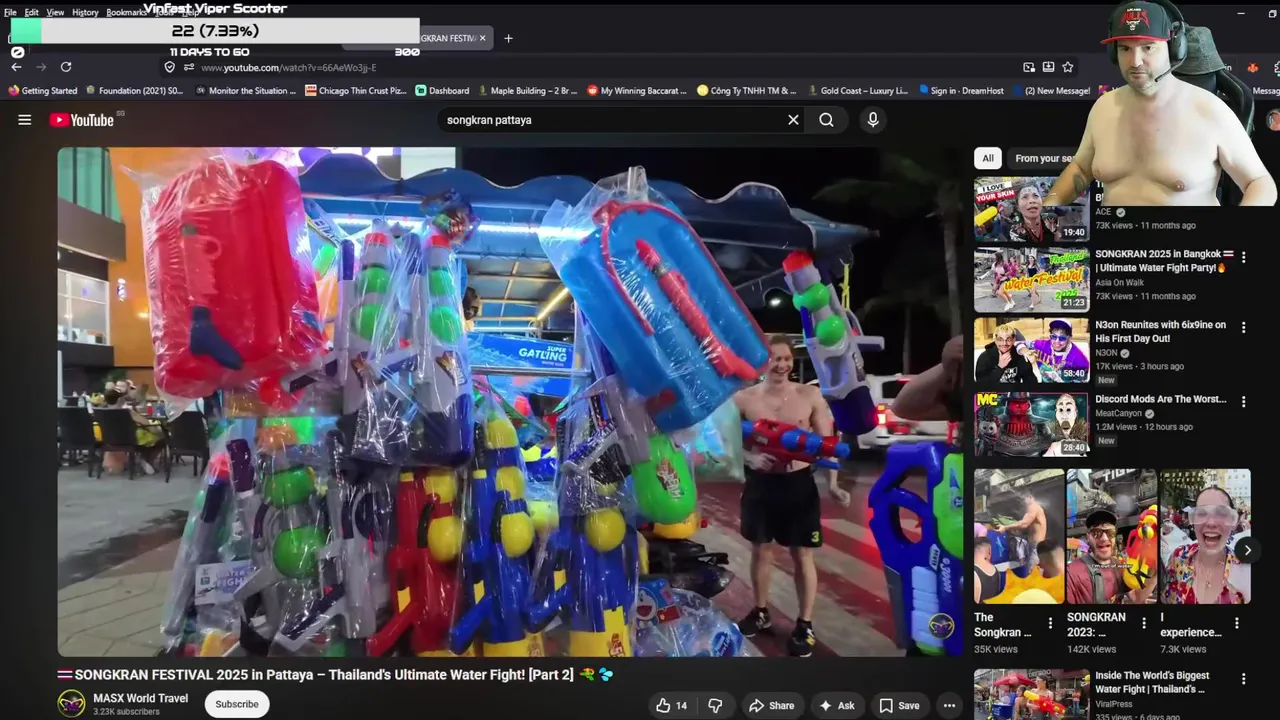Open the View menu
The width and height of the screenshot is (1280, 720).
click(x=55, y=12)
